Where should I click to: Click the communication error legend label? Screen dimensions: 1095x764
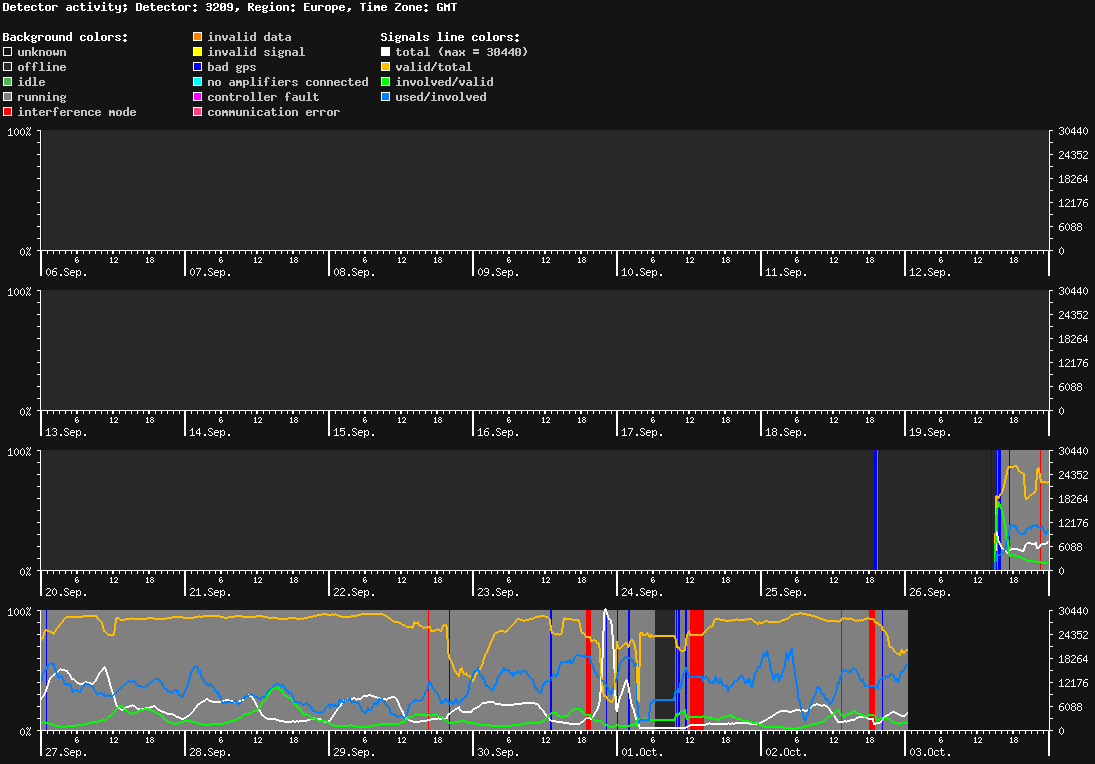coord(273,112)
